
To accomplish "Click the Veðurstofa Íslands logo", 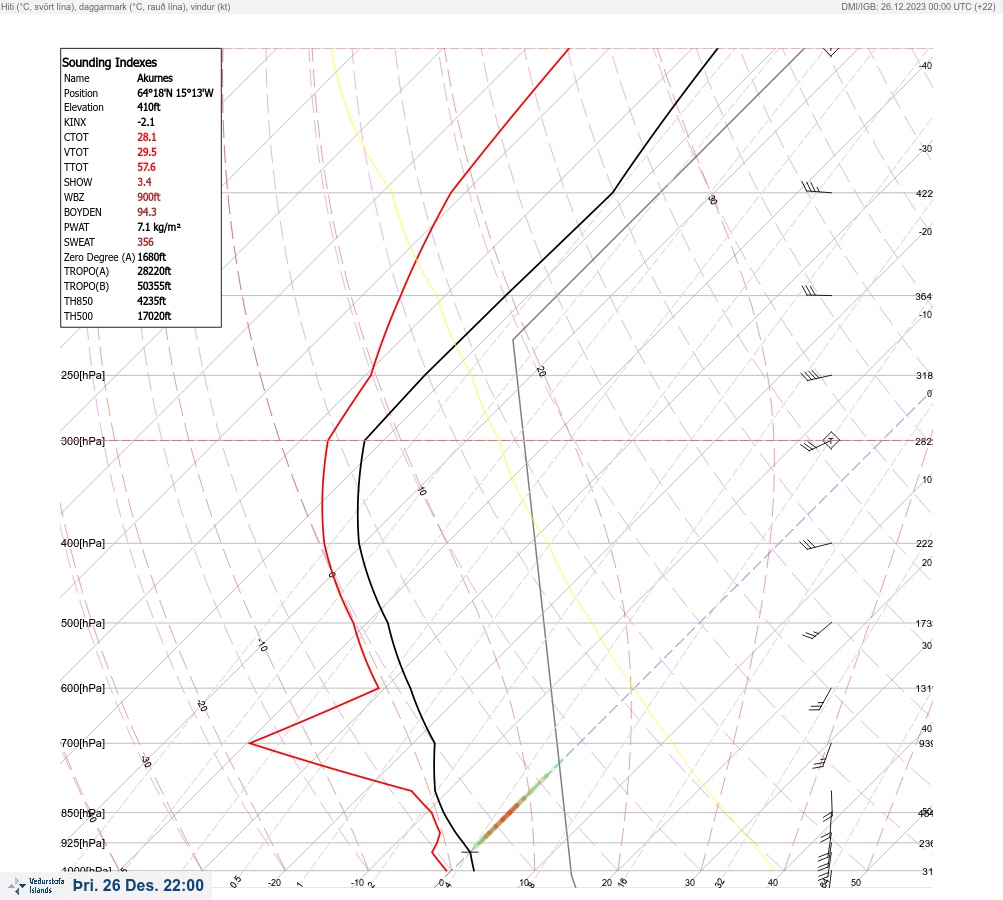I will (36, 886).
